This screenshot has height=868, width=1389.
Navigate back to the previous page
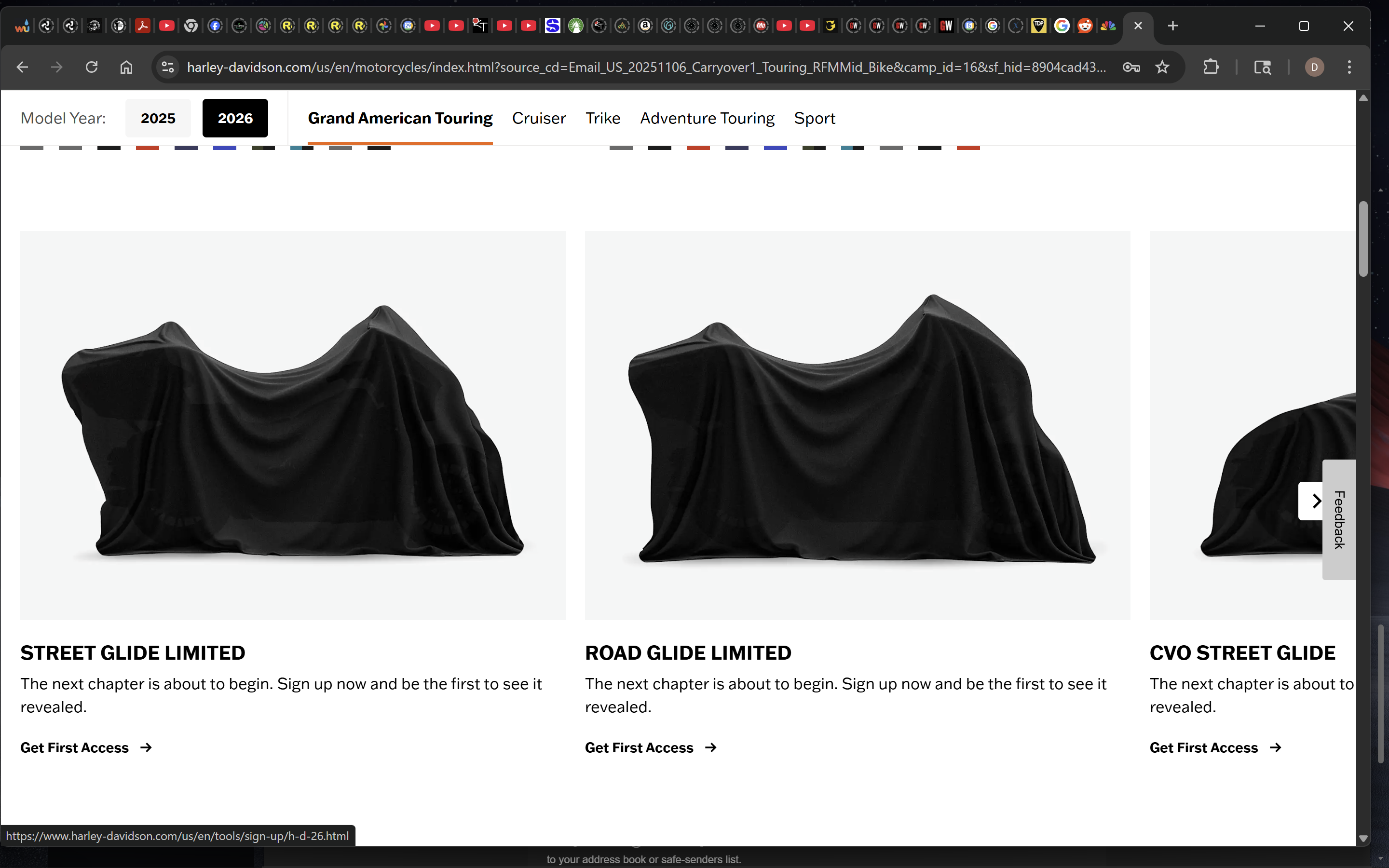[22, 67]
